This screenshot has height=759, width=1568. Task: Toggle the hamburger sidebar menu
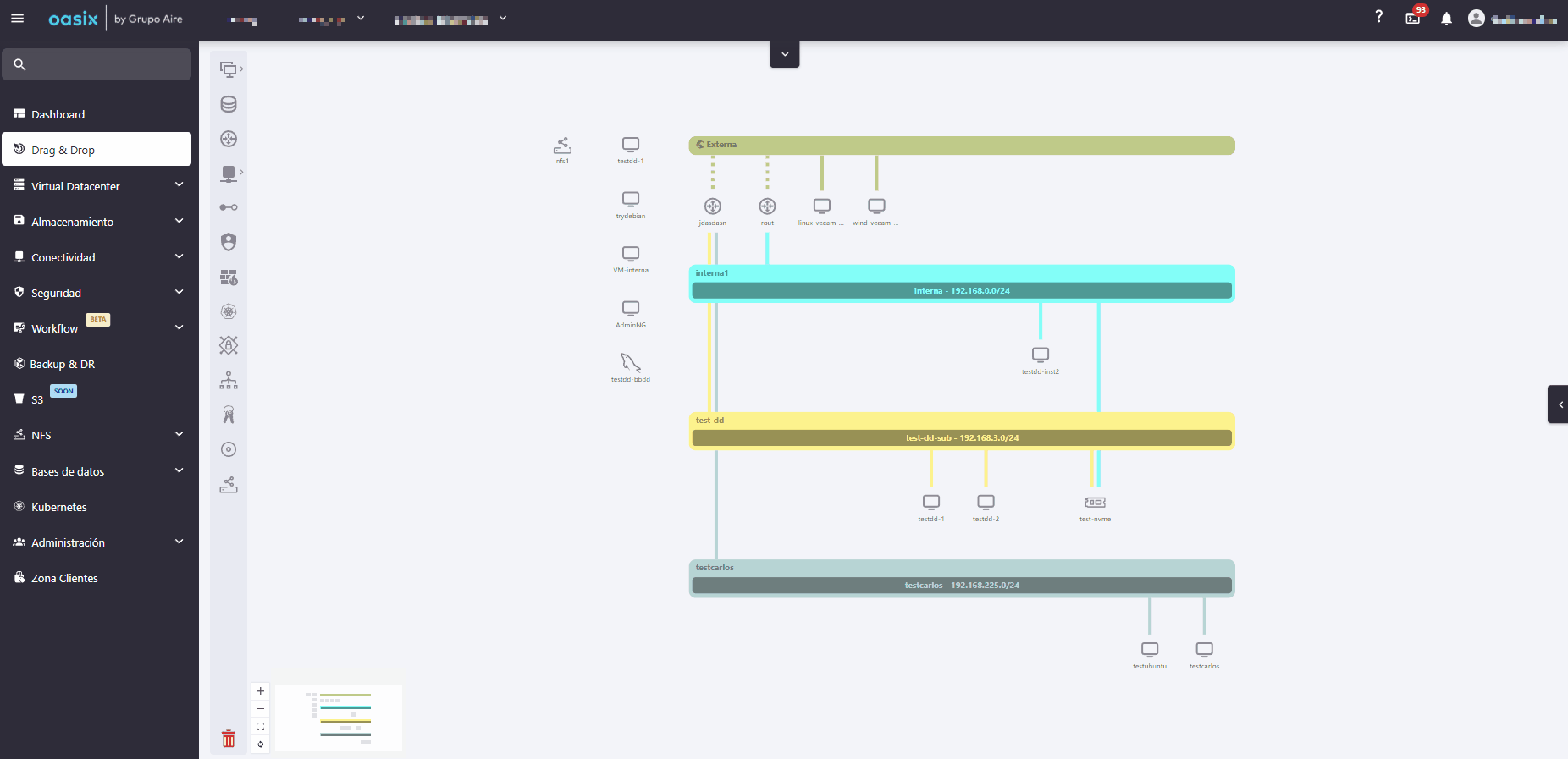click(18, 19)
